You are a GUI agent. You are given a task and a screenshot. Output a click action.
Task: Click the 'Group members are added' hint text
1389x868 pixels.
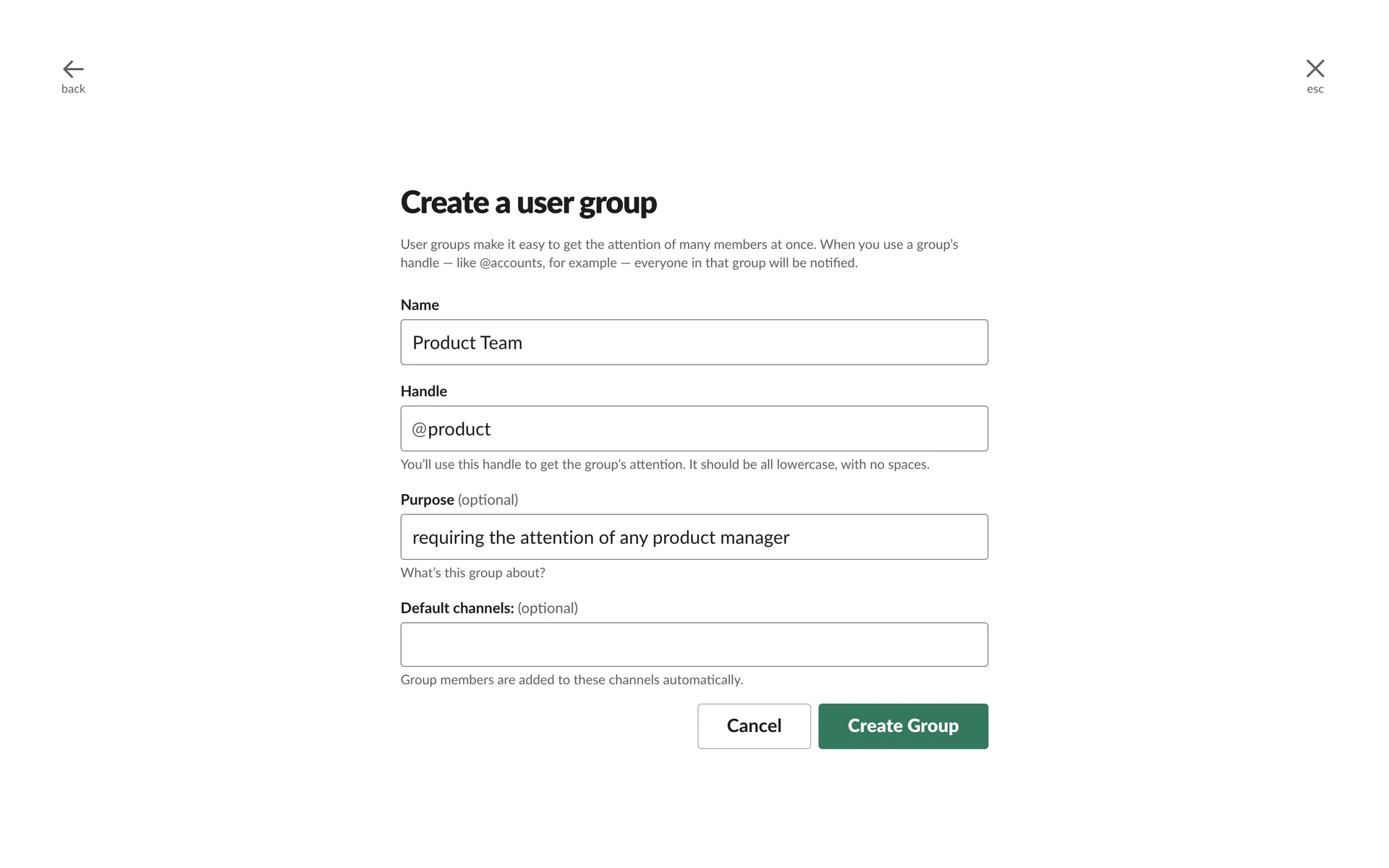click(572, 680)
